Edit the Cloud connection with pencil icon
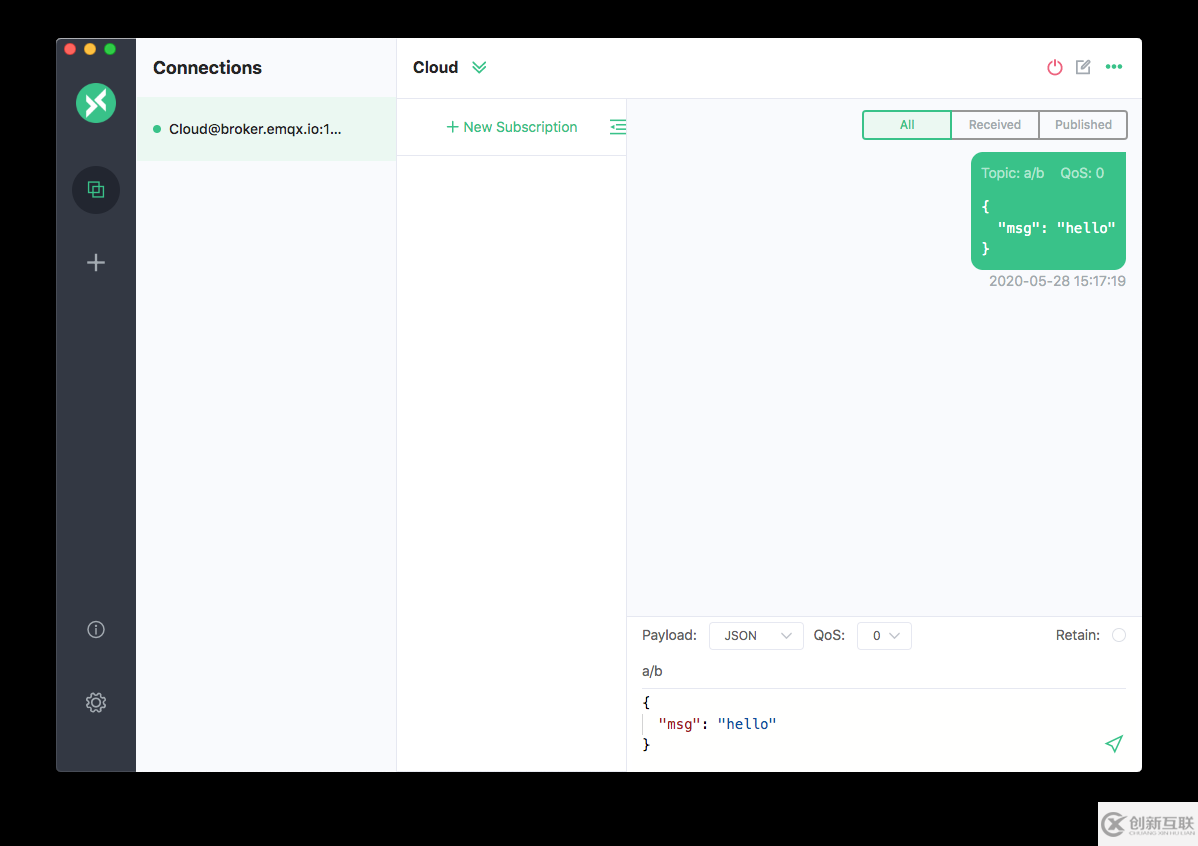The width and height of the screenshot is (1198, 846). (x=1083, y=67)
